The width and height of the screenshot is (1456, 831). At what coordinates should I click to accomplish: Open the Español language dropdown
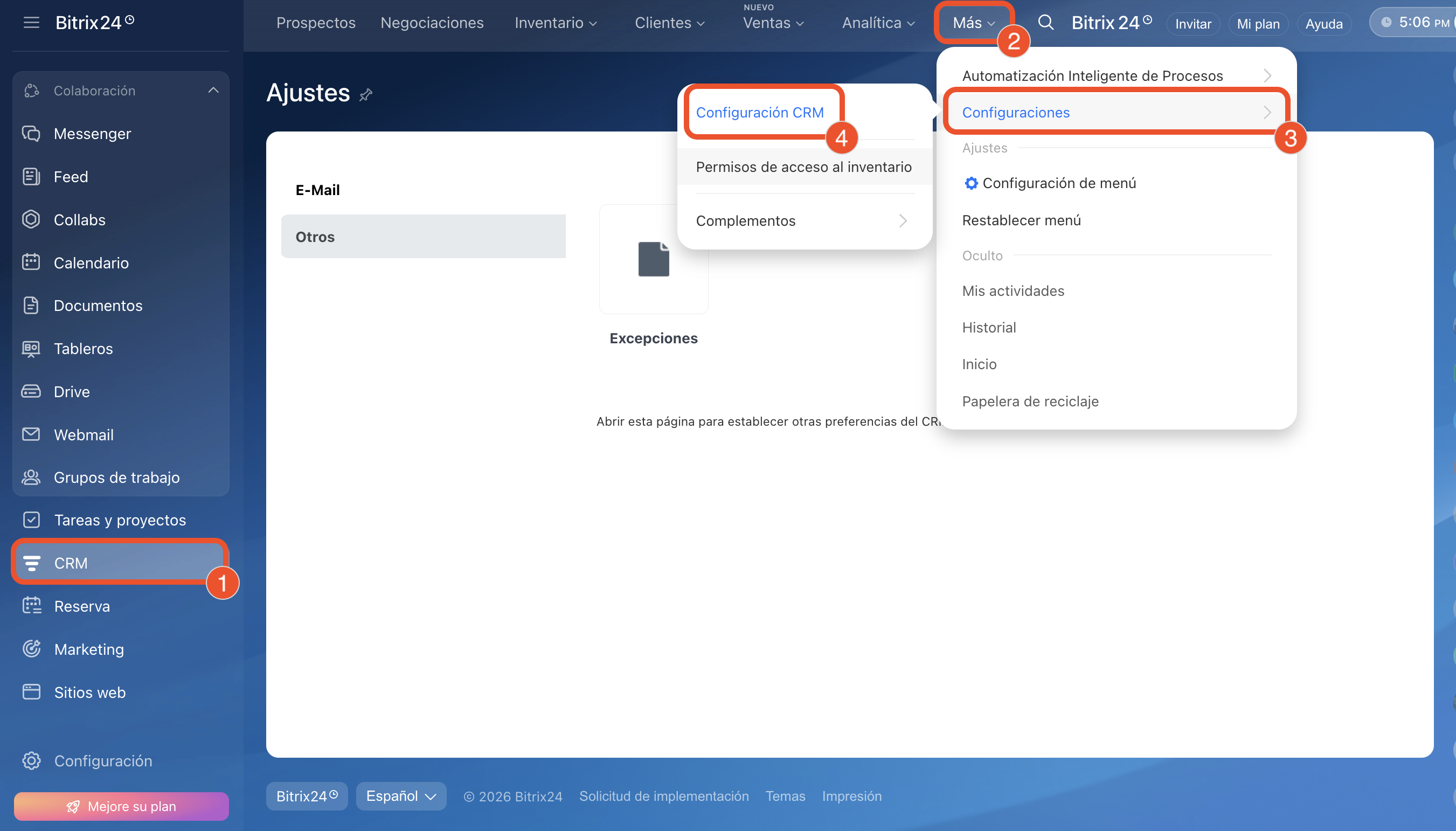(401, 795)
